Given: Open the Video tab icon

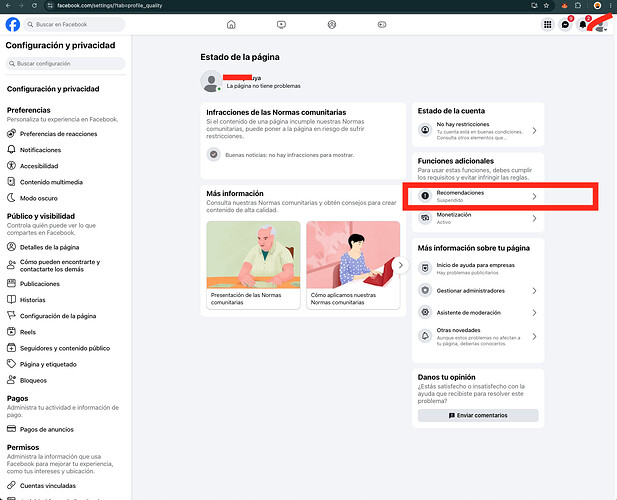Looking at the screenshot, I should pos(281,25).
